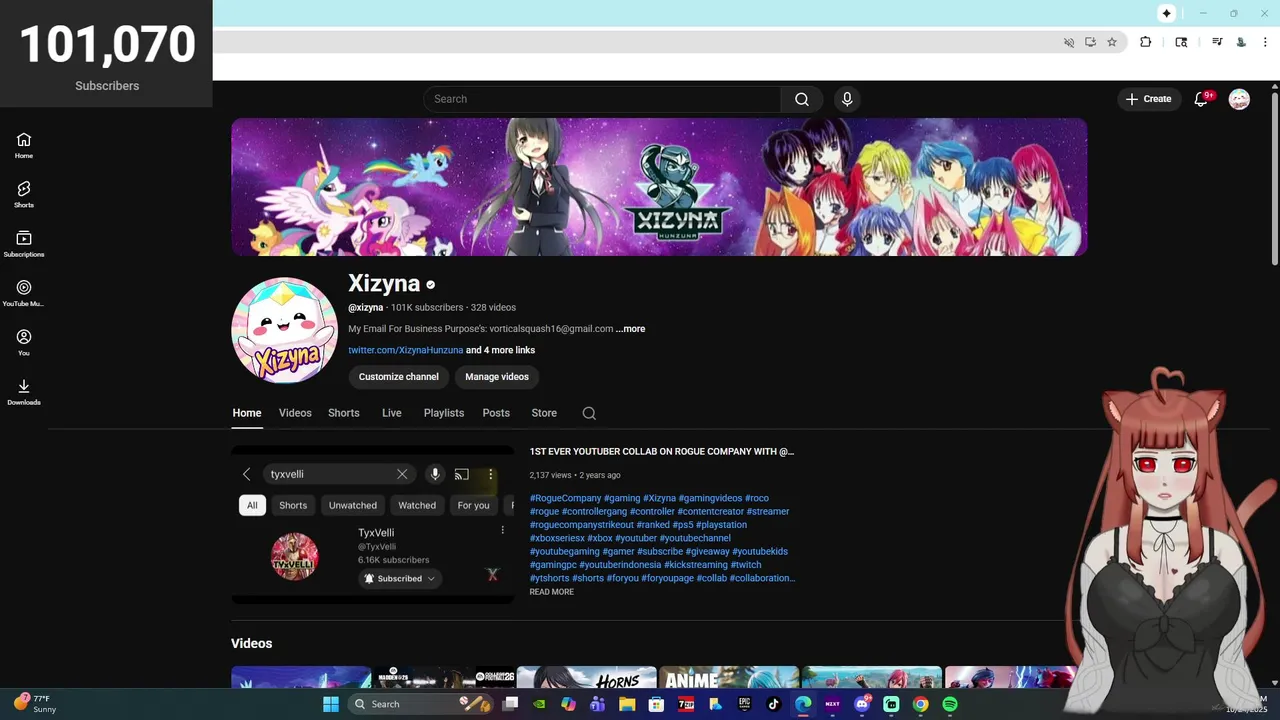Open Microsoft Edge from the taskbar
Viewport: 1280px width, 720px height.
(x=803, y=704)
